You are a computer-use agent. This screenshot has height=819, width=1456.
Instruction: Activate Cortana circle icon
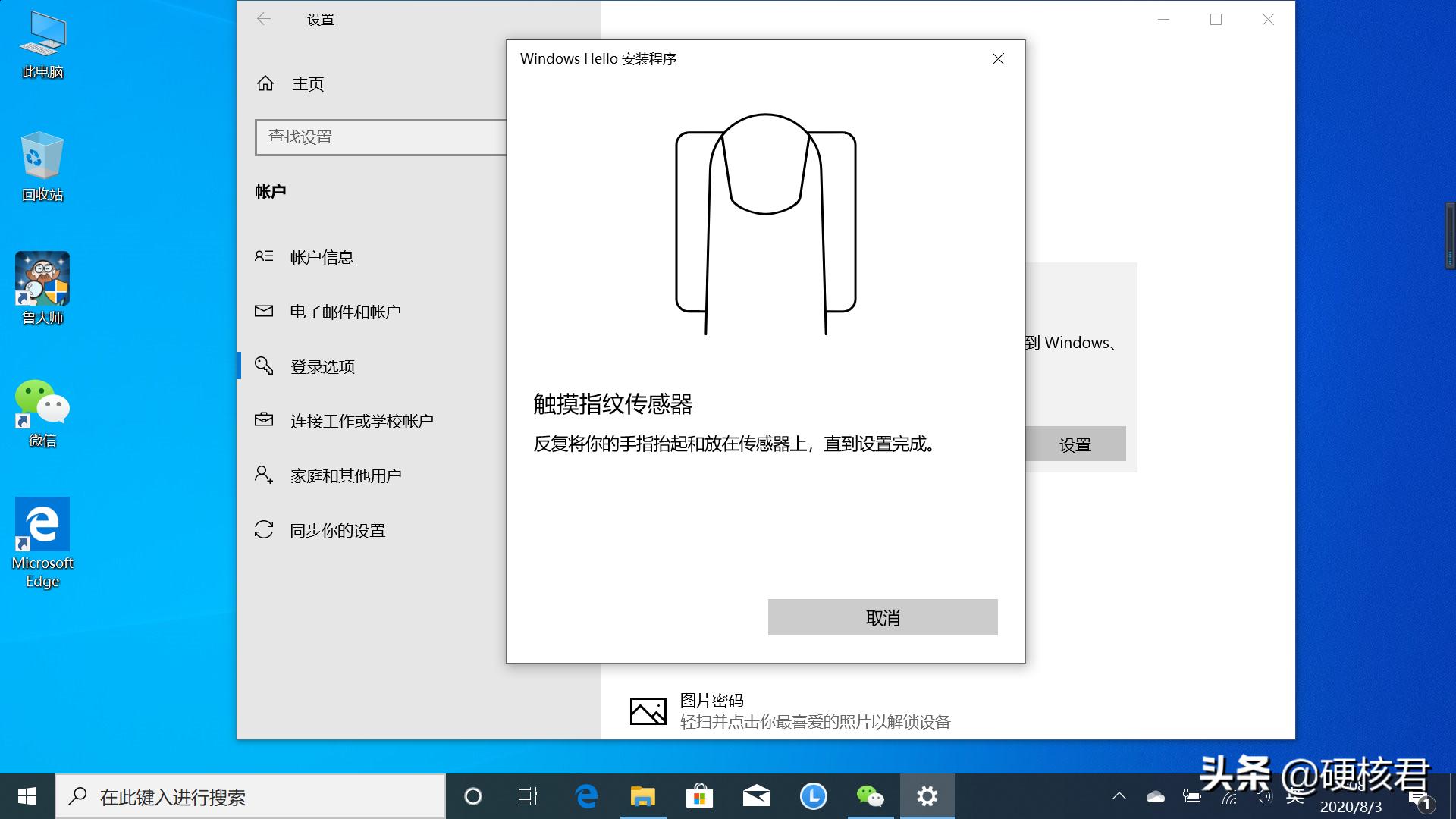click(472, 796)
